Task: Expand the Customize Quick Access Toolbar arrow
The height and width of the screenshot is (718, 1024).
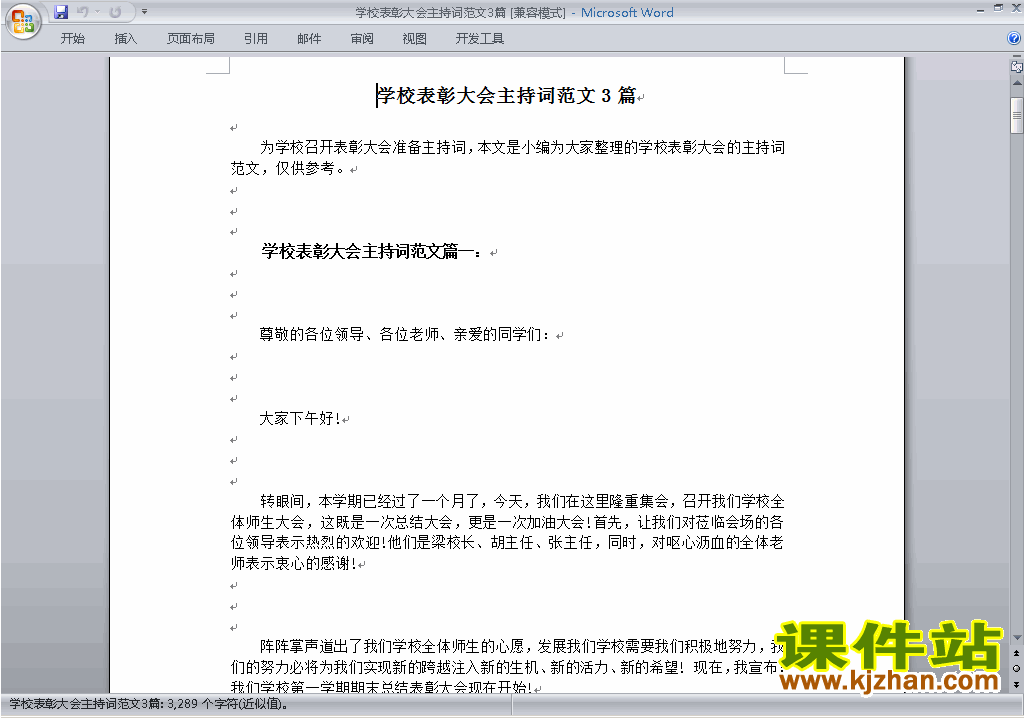Action: point(144,12)
